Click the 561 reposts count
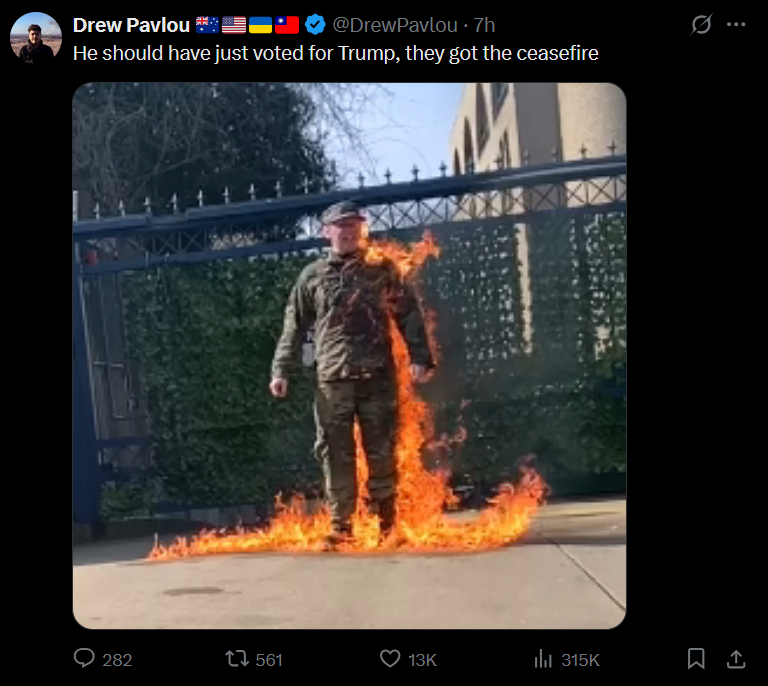Screen dimensions: 768x686 [269, 660]
